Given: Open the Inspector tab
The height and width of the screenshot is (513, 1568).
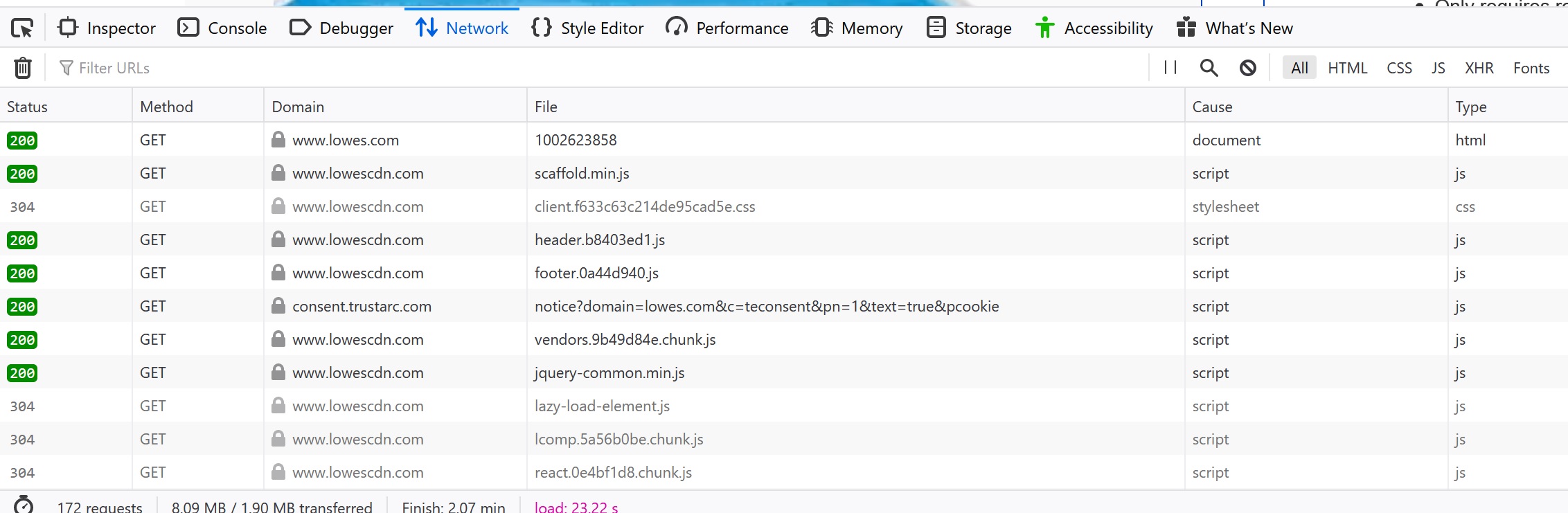Looking at the screenshot, I should [x=107, y=28].
